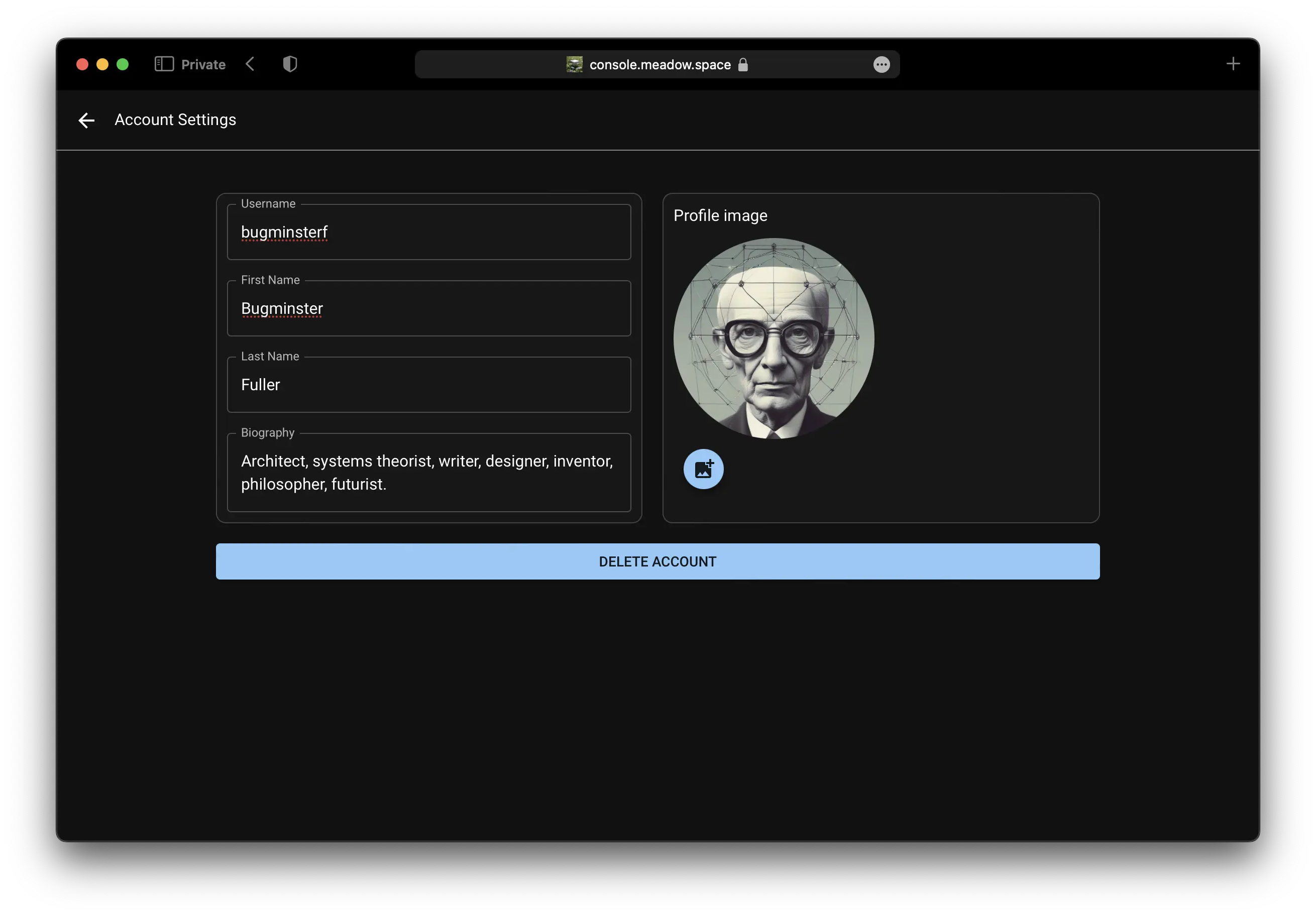Screen dimensions: 1316x916
Task: Click the red close window button
Action: pos(82,64)
